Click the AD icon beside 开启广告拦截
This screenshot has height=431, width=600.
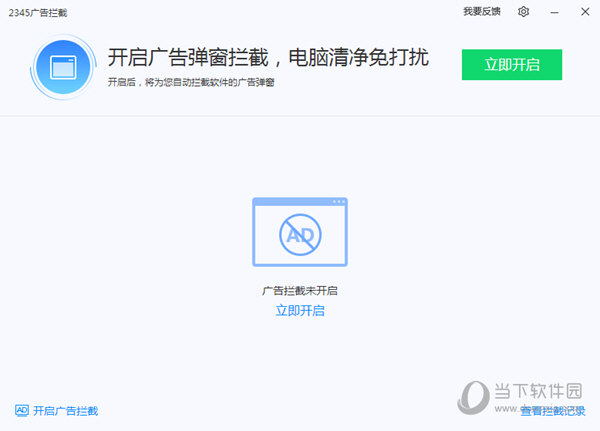pos(22,411)
